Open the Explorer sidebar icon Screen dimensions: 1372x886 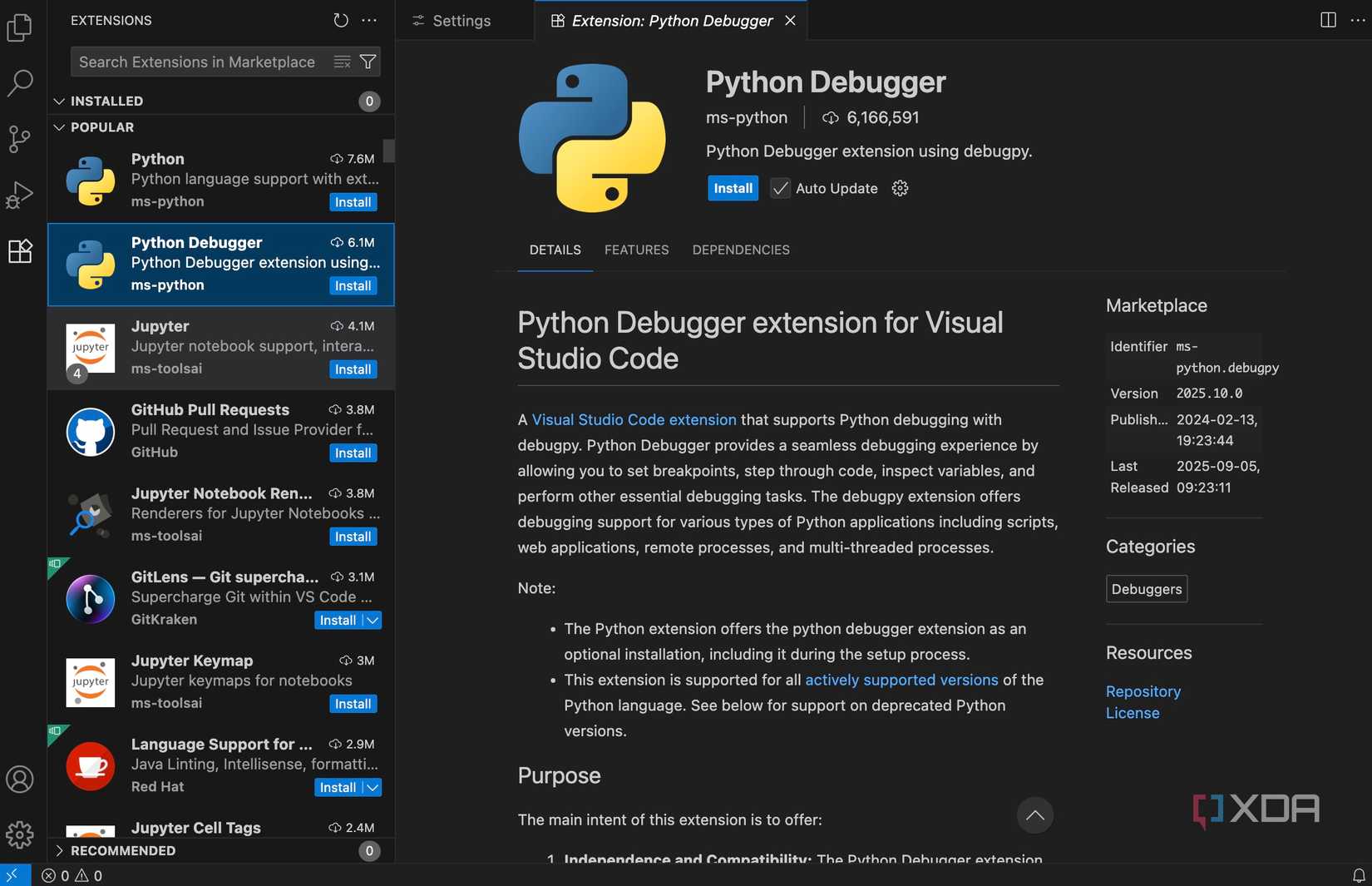point(19,27)
